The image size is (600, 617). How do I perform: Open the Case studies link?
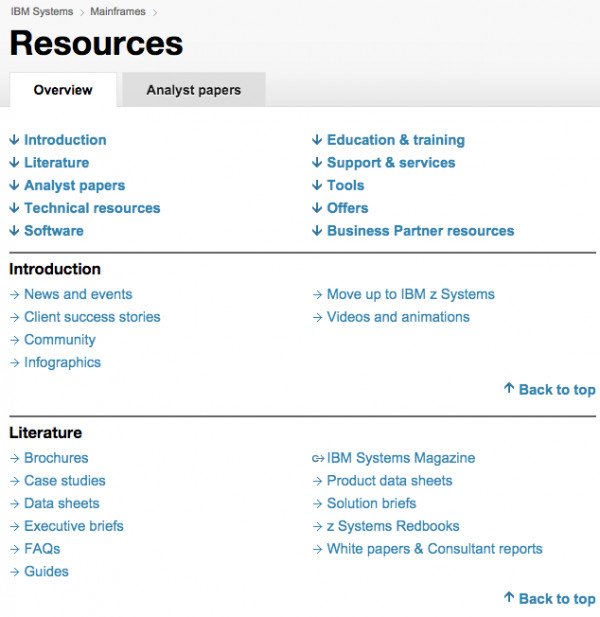[x=65, y=480]
